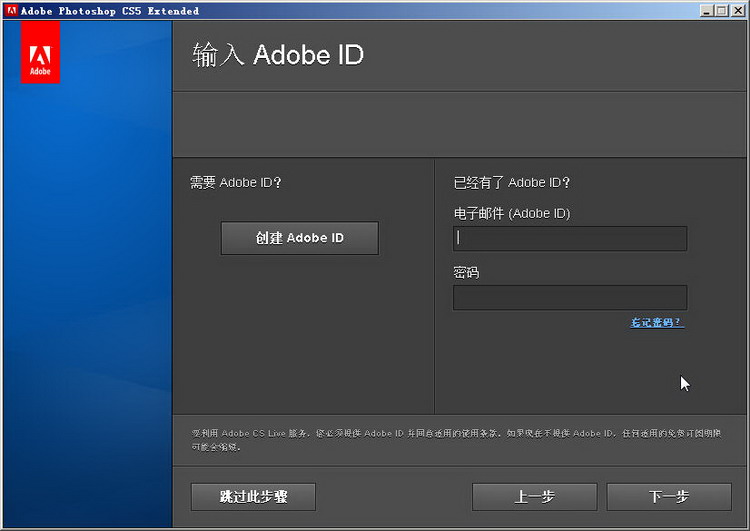Click the 创建 Adobe ID button

tap(299, 238)
